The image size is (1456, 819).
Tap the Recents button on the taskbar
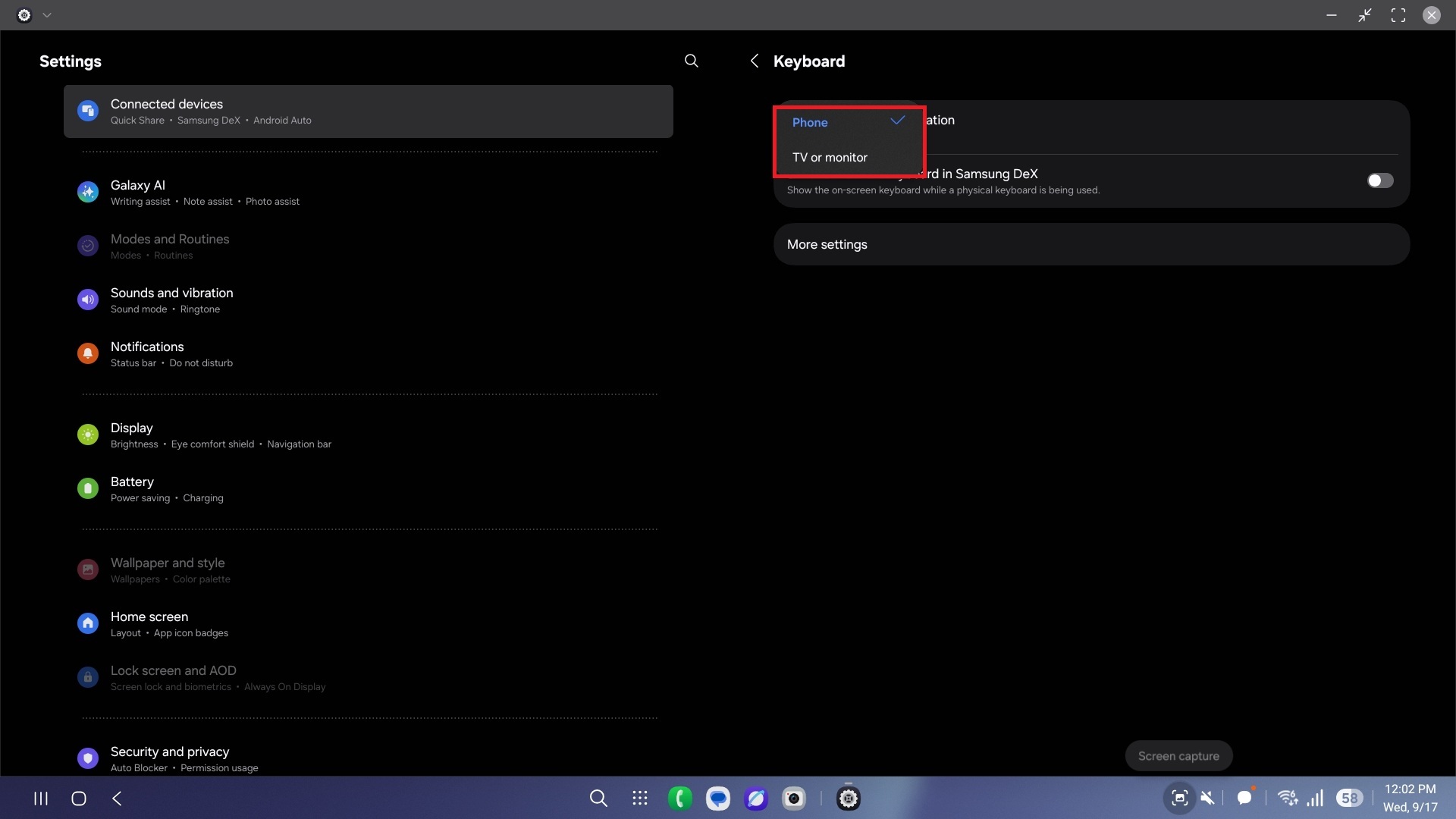pyautogui.click(x=40, y=798)
